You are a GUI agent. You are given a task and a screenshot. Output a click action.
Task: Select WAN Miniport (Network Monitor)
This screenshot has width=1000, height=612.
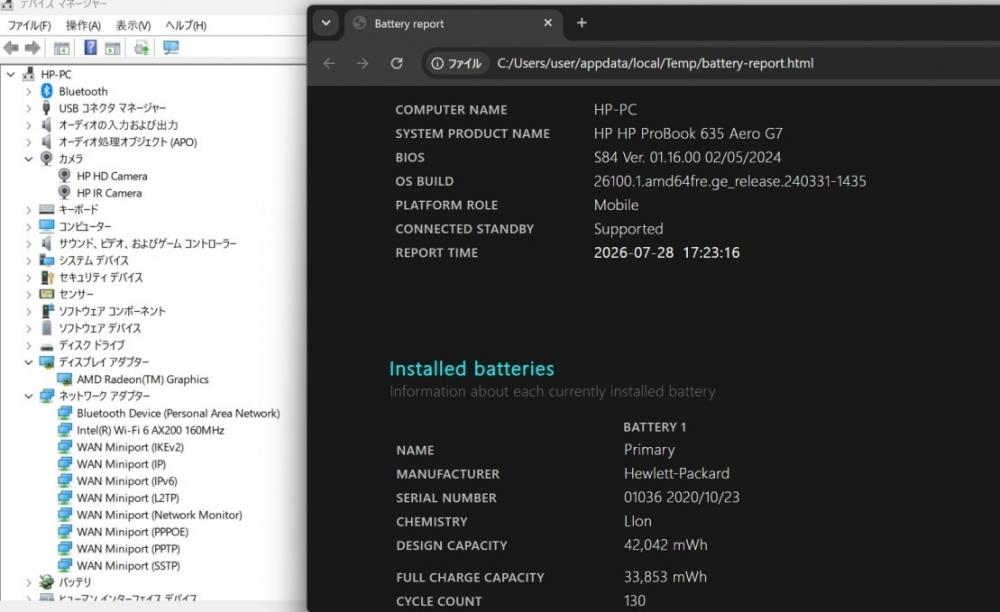click(159, 514)
